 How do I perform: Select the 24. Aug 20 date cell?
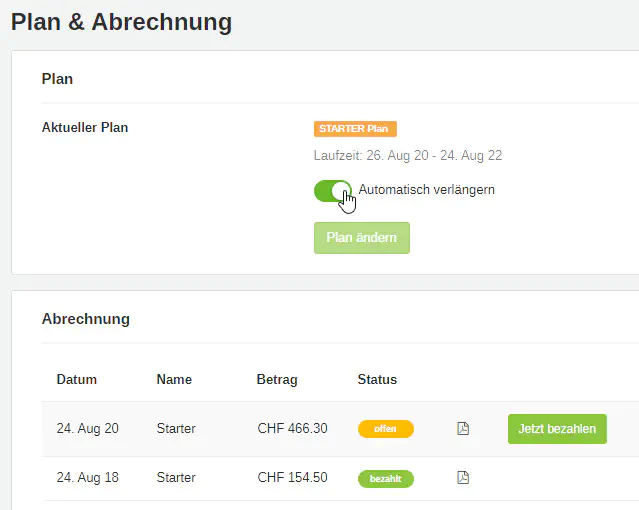(x=88, y=429)
